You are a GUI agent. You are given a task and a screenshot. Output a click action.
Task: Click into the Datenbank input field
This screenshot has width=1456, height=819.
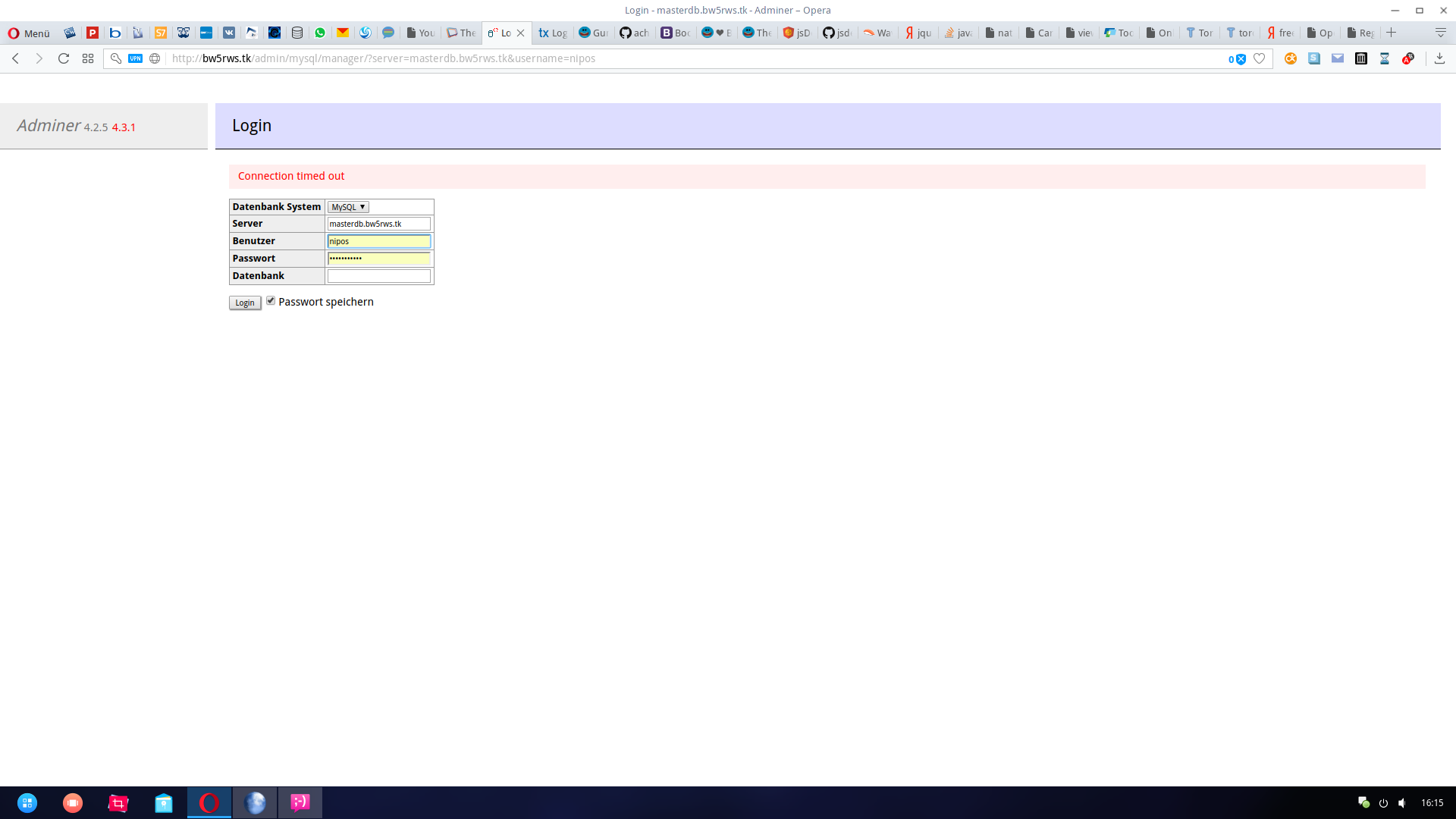coord(378,276)
